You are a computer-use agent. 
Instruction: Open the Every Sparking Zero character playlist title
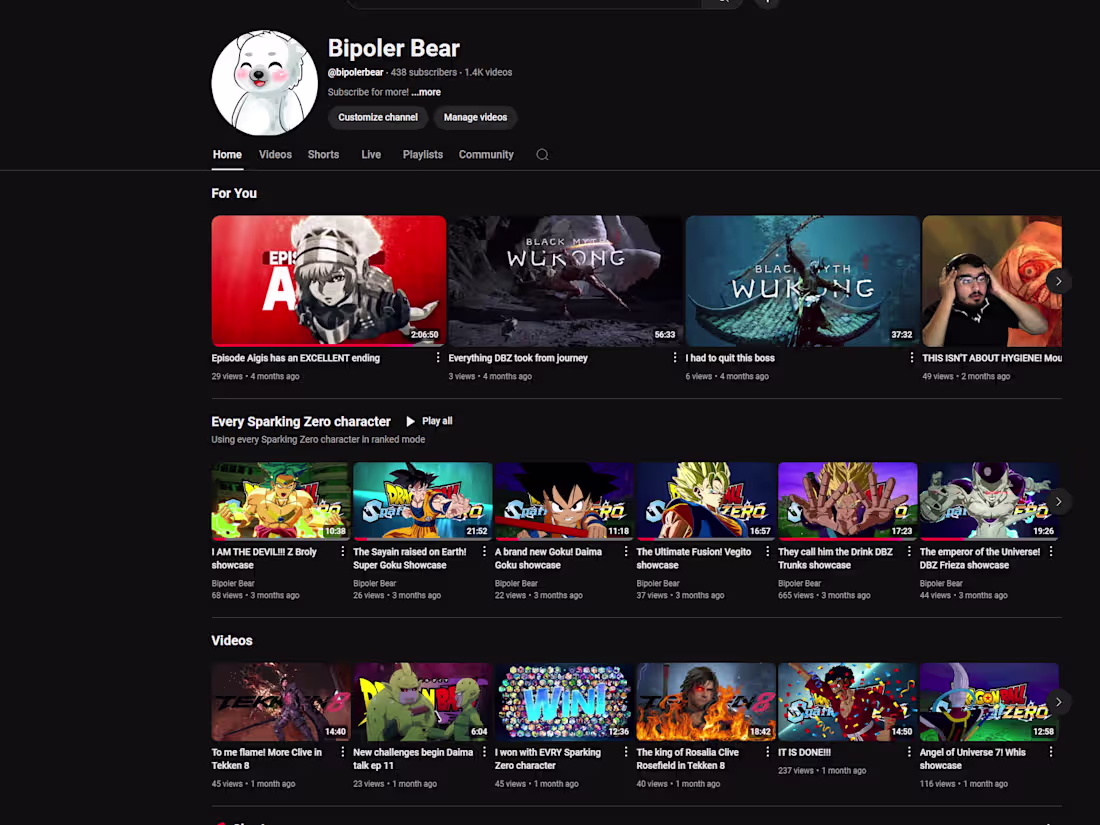pos(301,422)
